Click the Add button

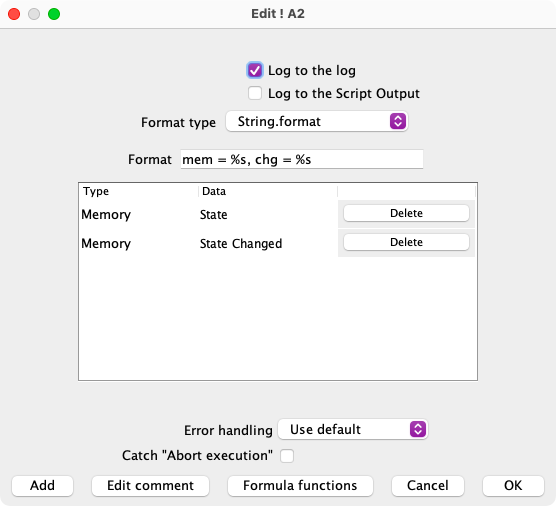43,485
